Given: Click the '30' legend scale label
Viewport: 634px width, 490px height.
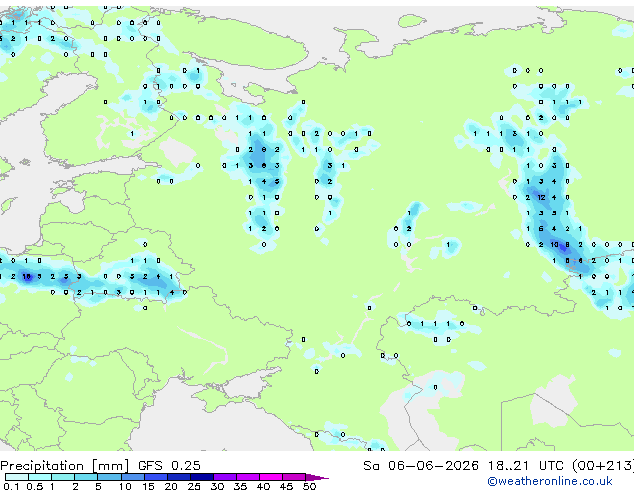Looking at the screenshot, I should coord(217,486).
